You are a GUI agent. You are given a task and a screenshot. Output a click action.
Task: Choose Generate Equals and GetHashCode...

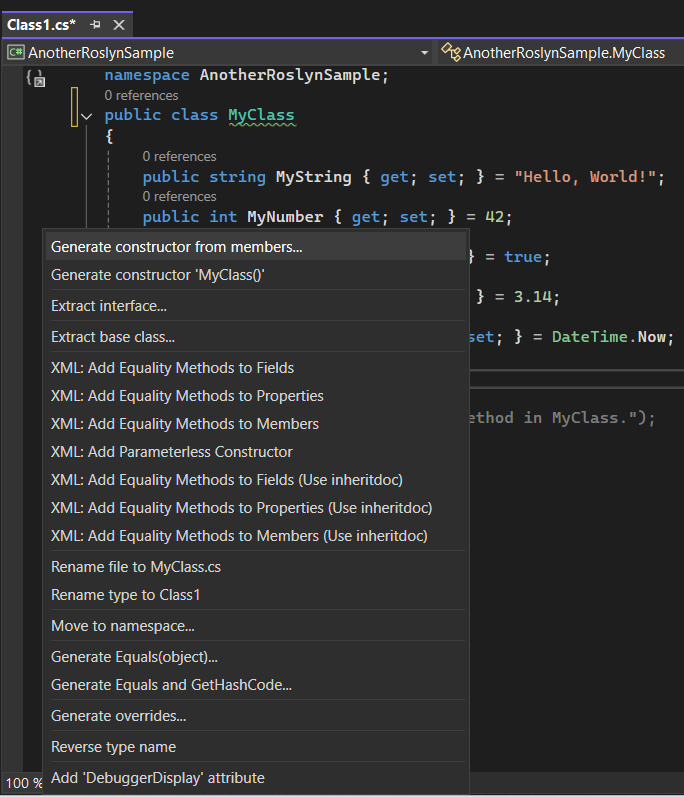tap(256, 685)
